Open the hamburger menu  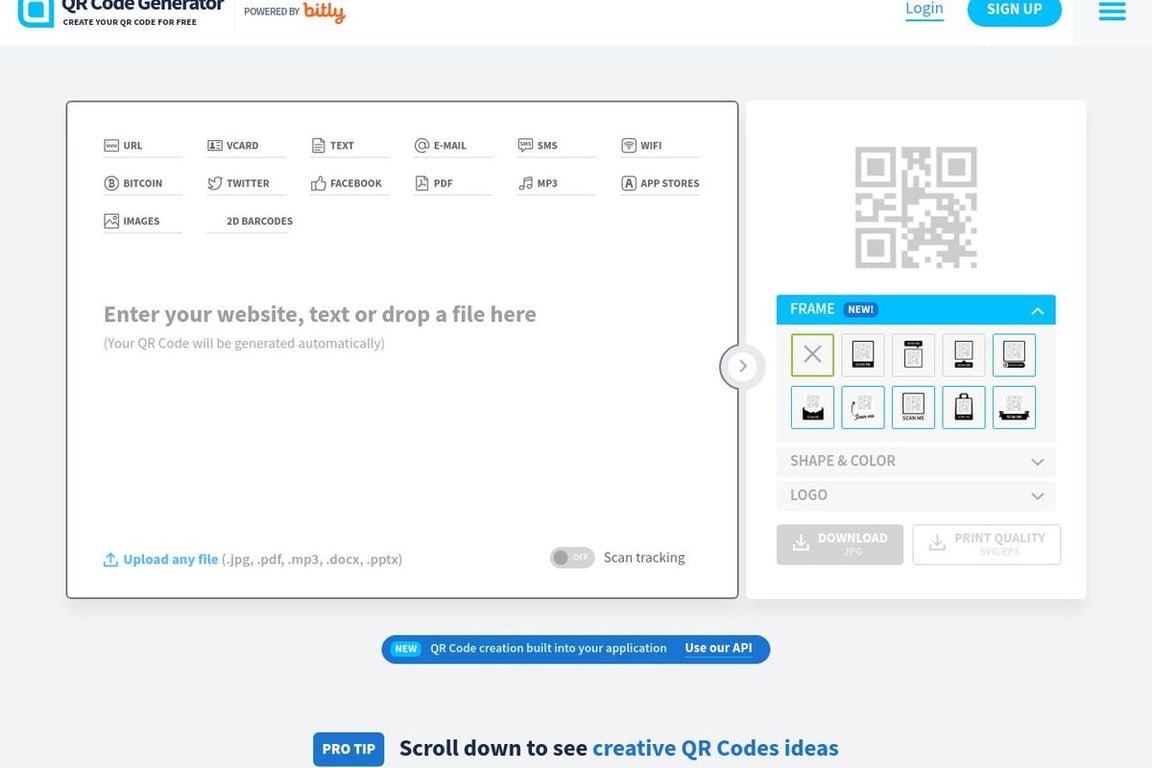click(x=1111, y=11)
